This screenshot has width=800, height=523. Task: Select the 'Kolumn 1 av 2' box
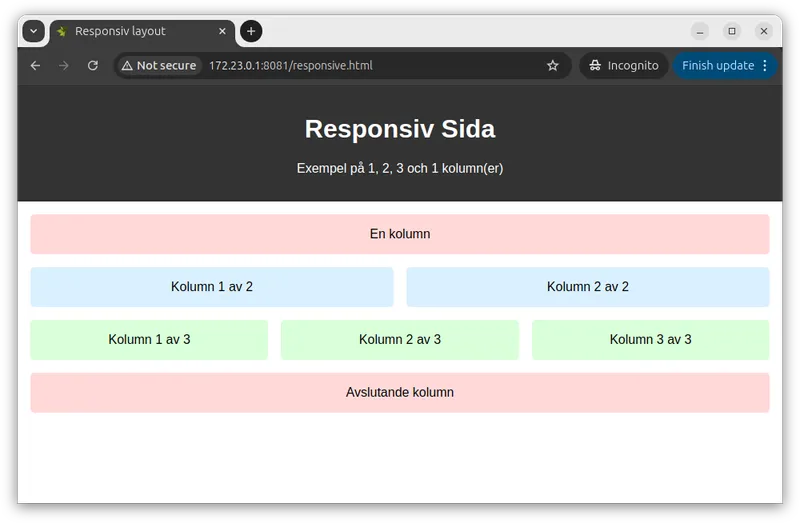(212, 287)
